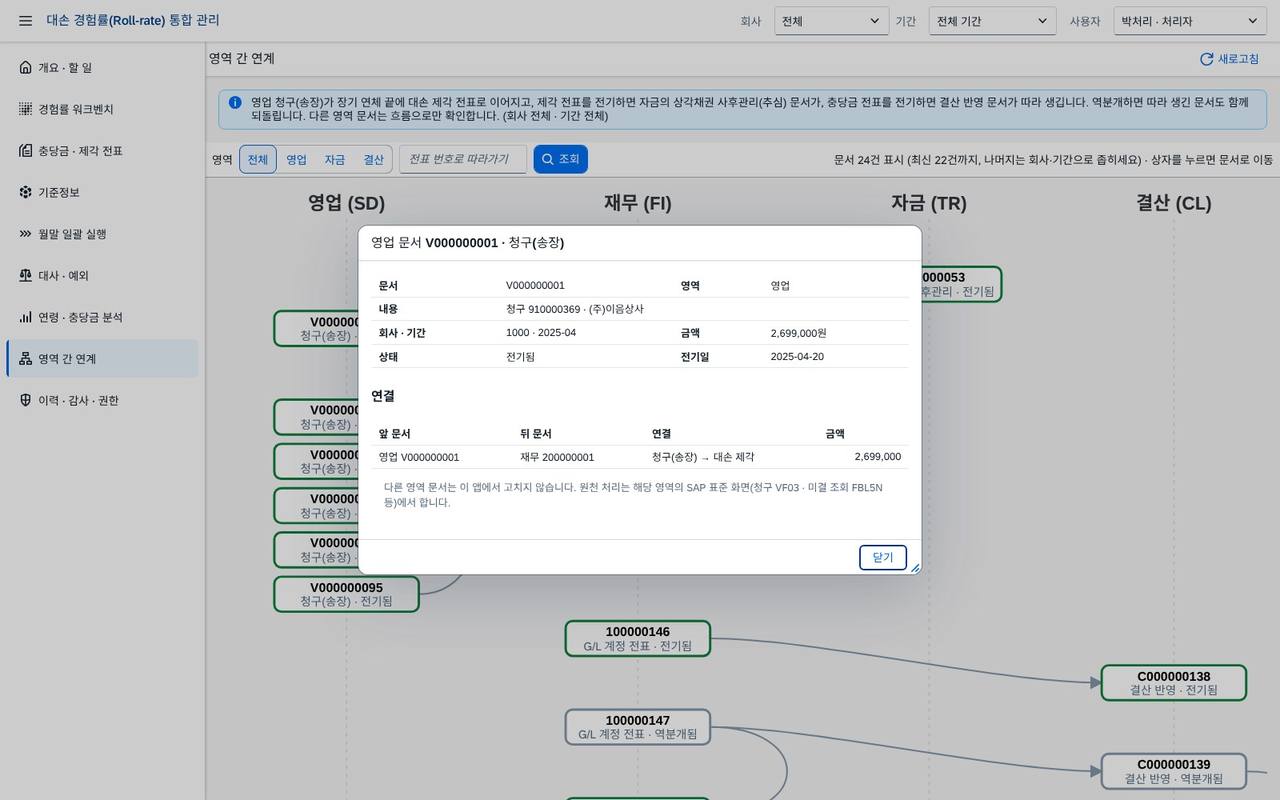Screen dimensions: 1280x800
Task: Select node C000000139 결산 반영 역분개됨
Action: coord(1174,771)
